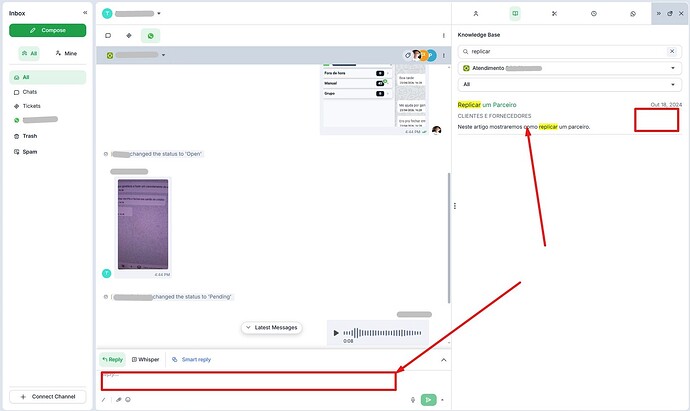Open the clock history panel icon
The height and width of the screenshot is (411, 690).
click(x=593, y=14)
